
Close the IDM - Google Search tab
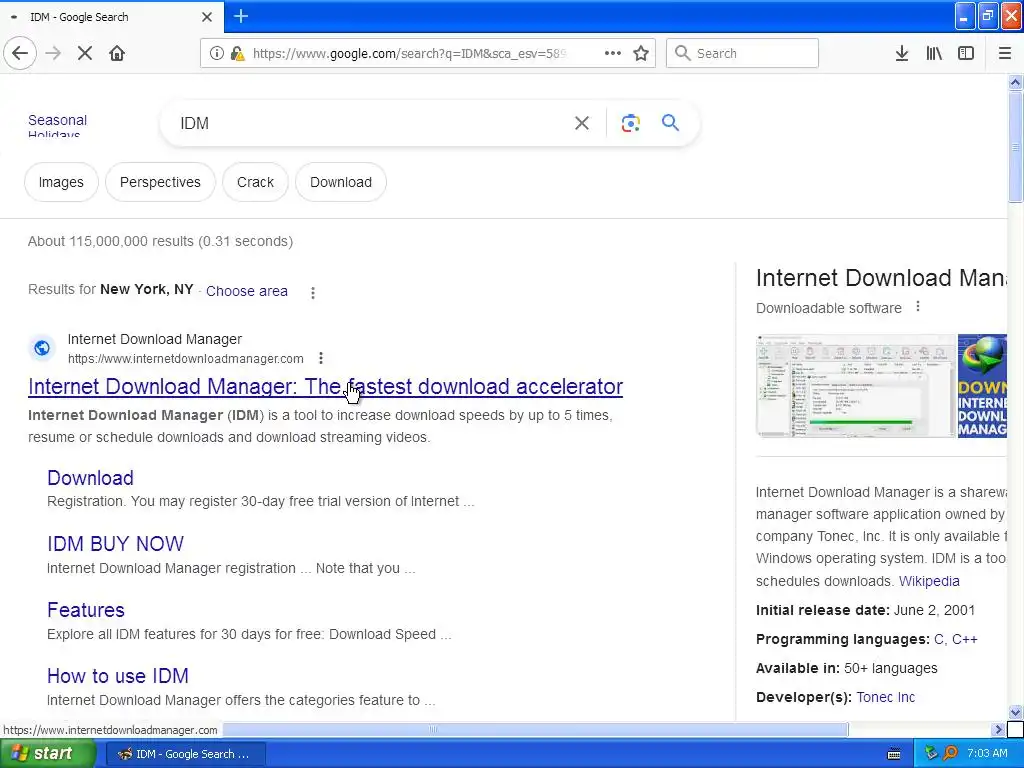tap(207, 17)
